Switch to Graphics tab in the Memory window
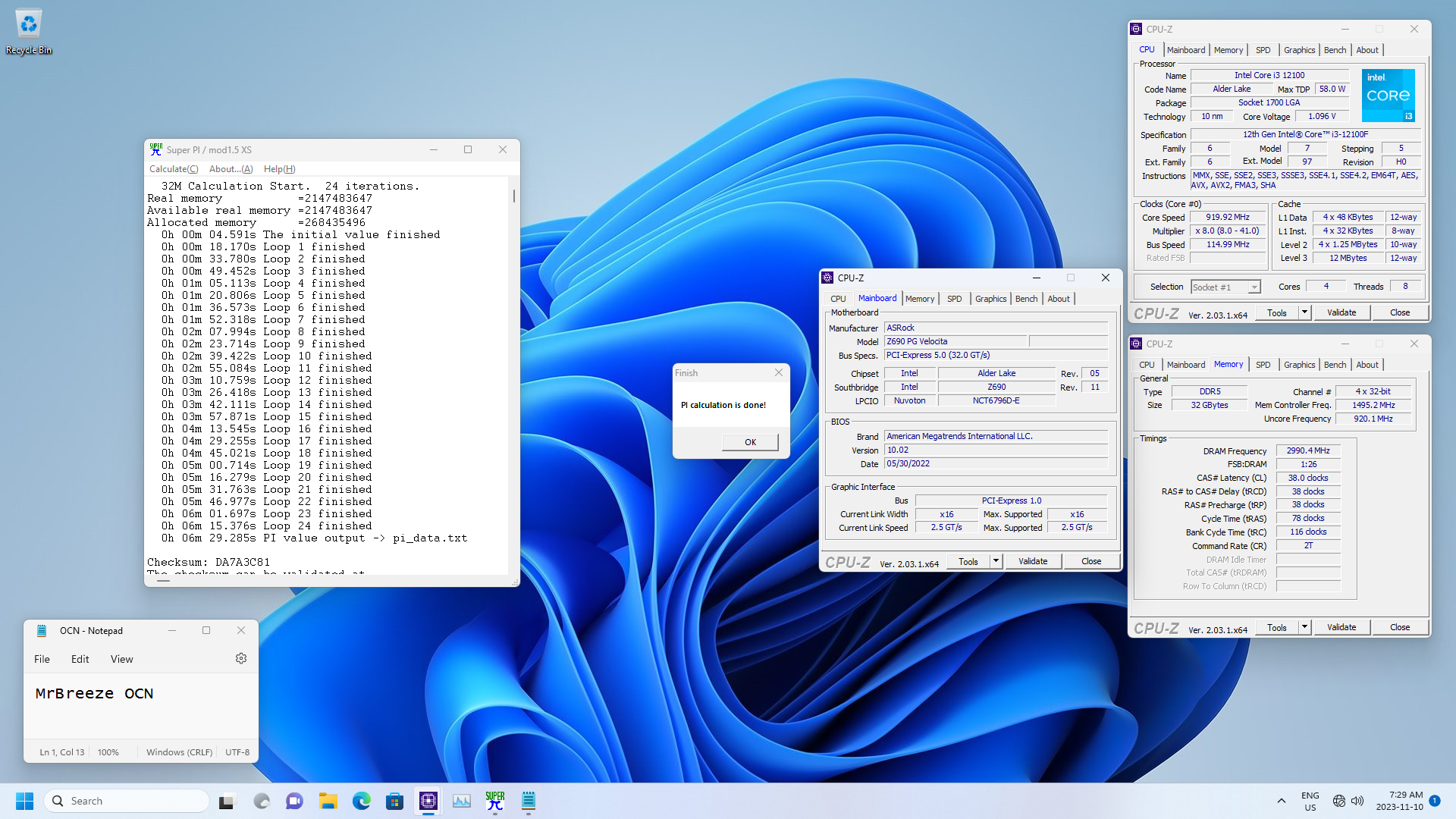The height and width of the screenshot is (819, 1456). [1299, 365]
